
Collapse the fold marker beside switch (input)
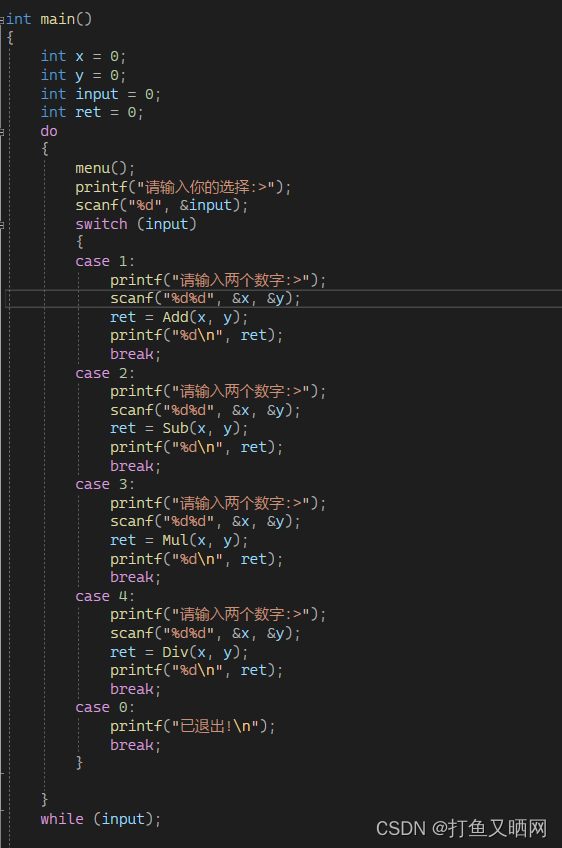pos(2,224)
